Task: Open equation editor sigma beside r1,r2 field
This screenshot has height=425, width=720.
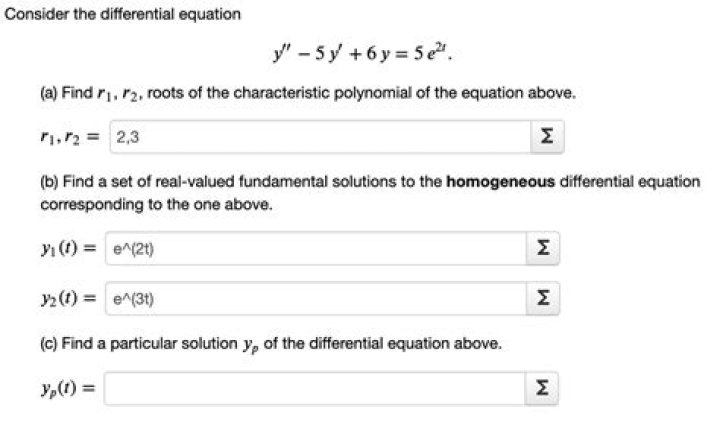Action: [x=547, y=137]
